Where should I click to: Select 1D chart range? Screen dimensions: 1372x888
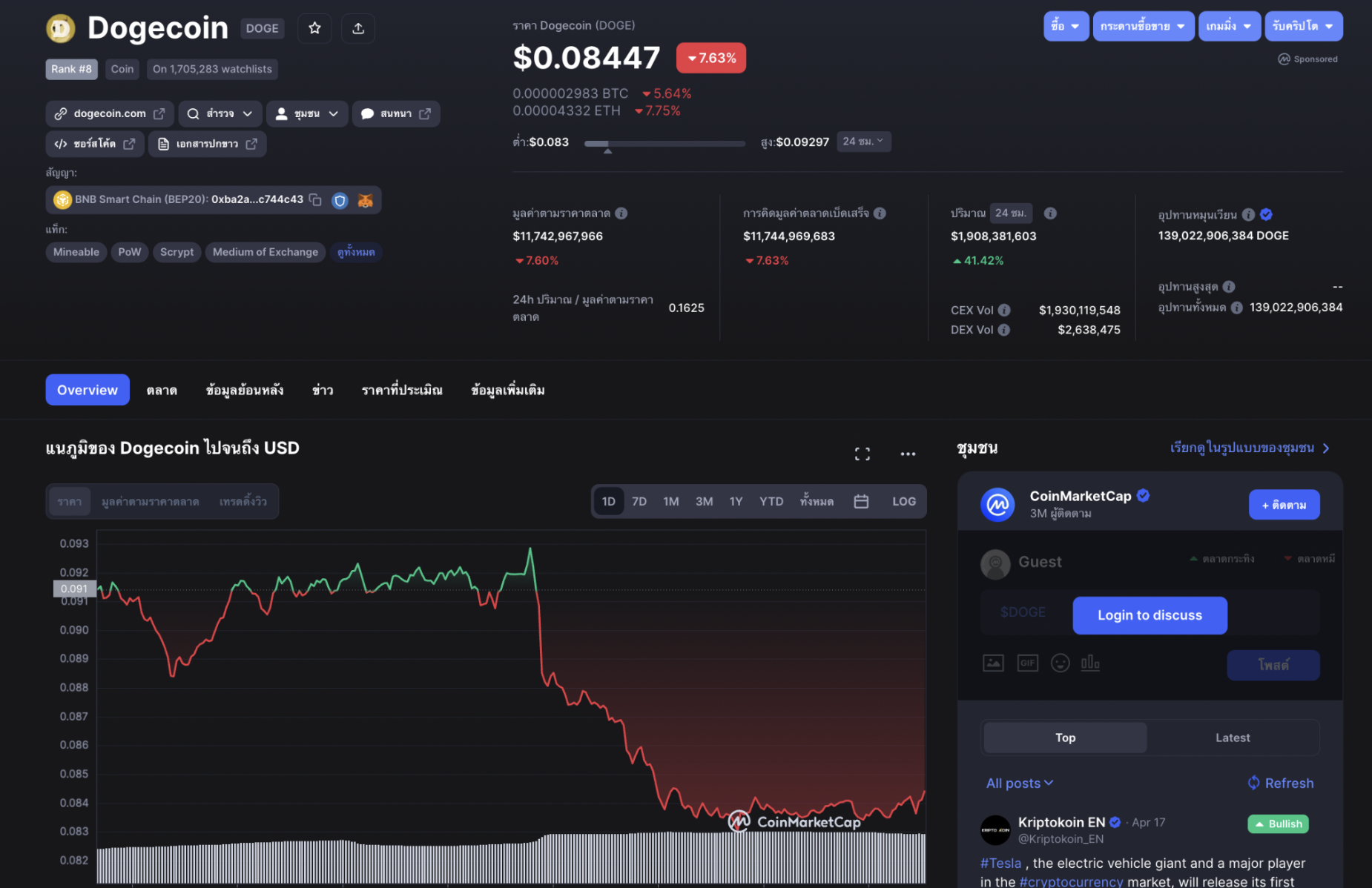[609, 502]
